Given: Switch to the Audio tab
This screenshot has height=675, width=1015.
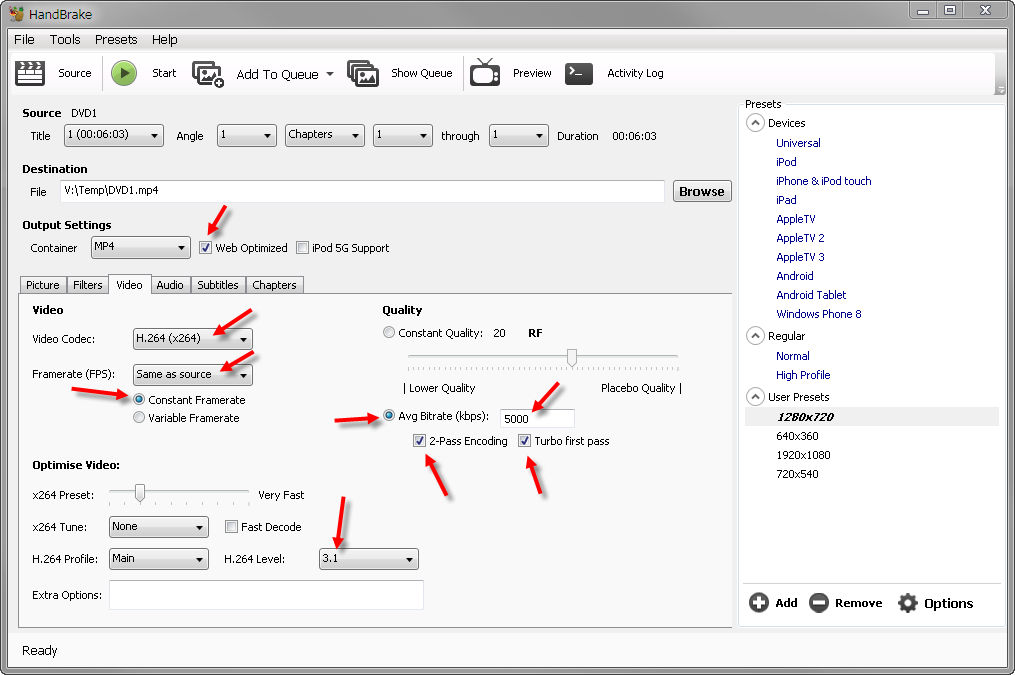Looking at the screenshot, I should tap(170, 285).
